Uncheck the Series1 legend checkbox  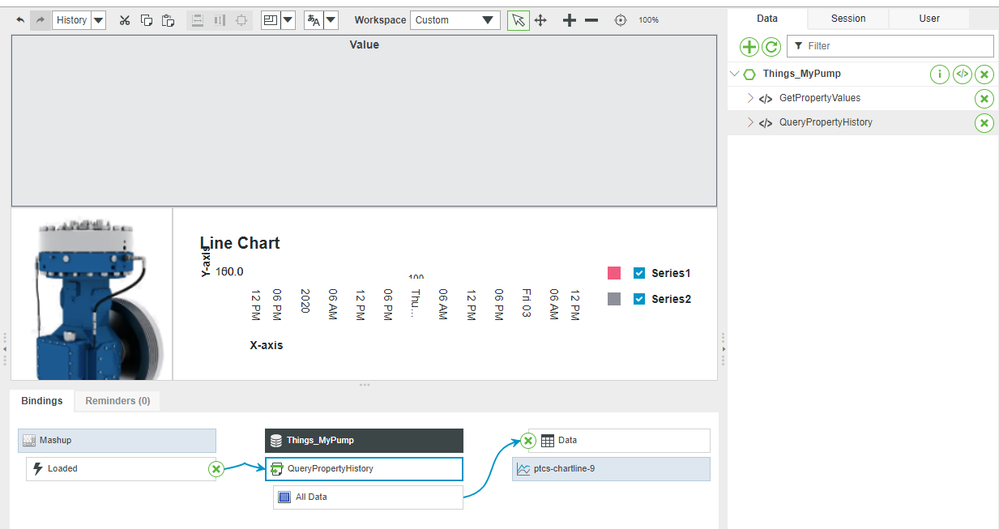[x=639, y=273]
